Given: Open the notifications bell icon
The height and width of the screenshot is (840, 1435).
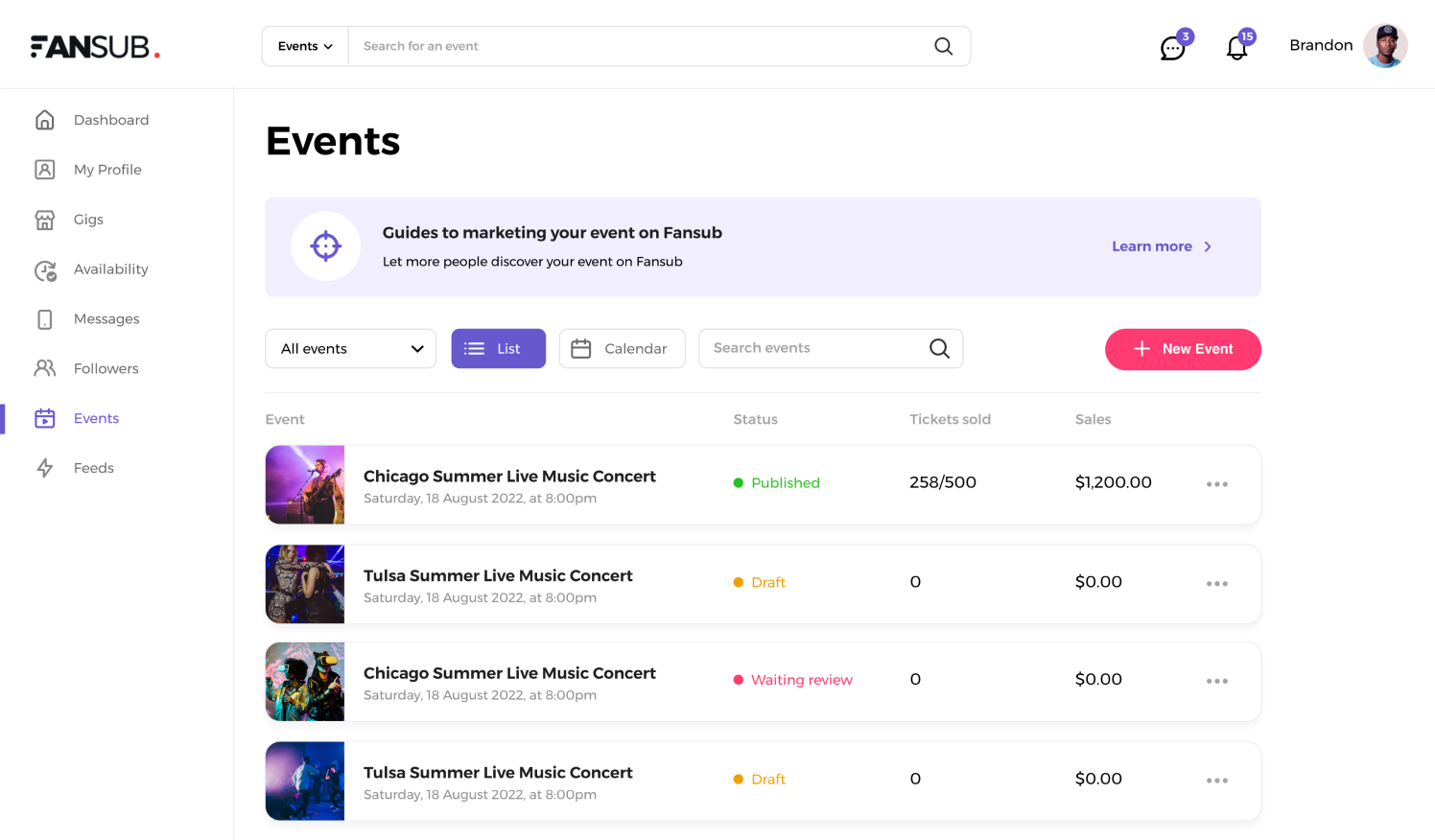Looking at the screenshot, I should coord(1237,48).
